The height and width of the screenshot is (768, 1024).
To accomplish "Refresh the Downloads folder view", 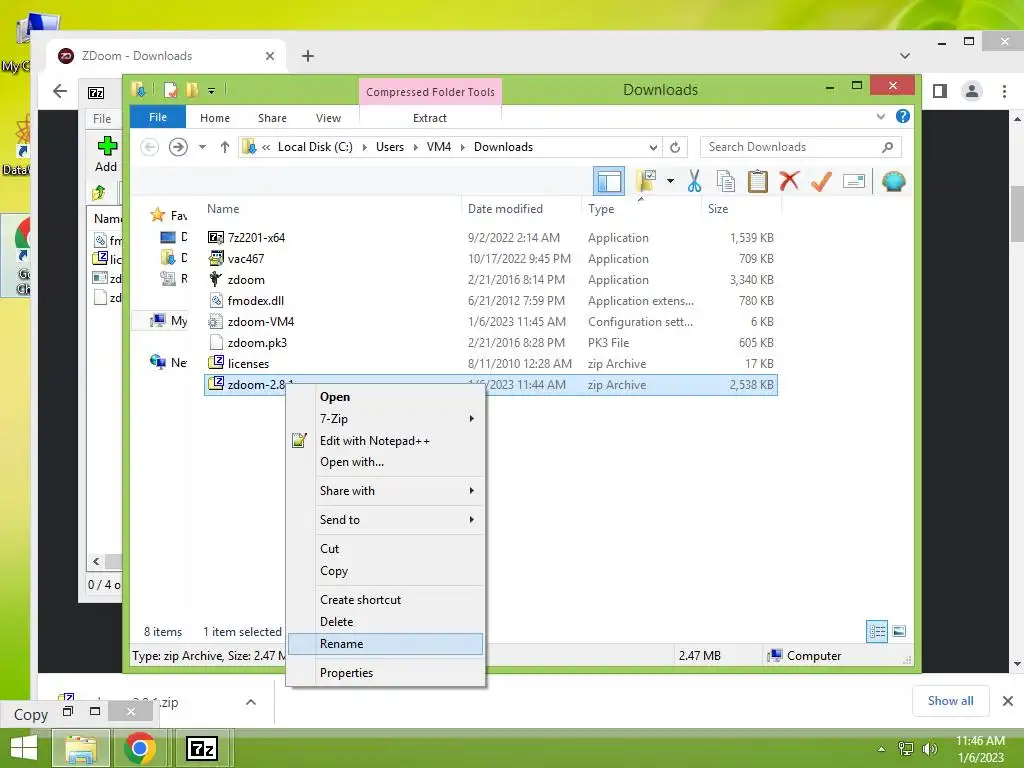I will 675,148.
